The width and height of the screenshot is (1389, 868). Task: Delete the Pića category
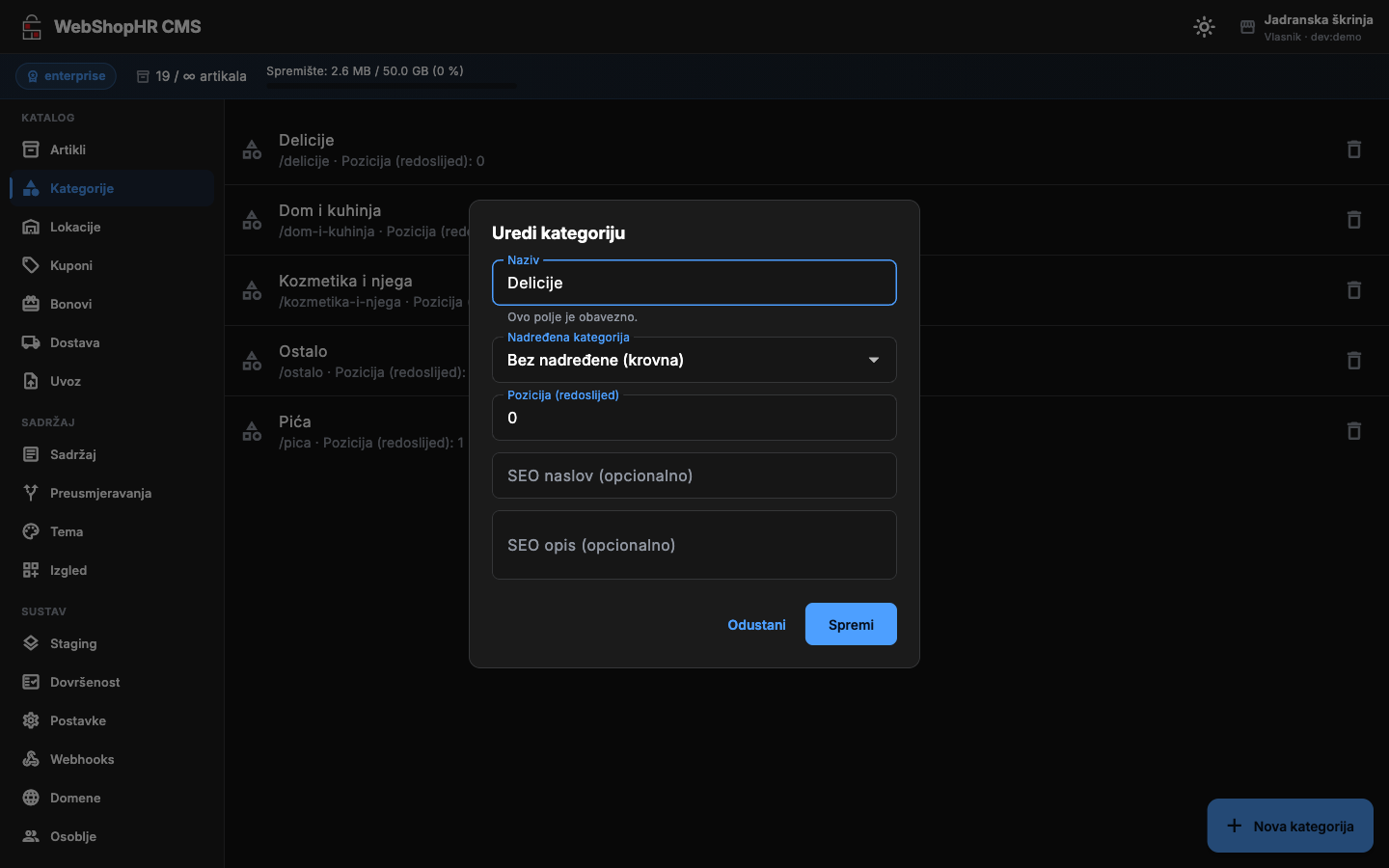pos(1354,431)
